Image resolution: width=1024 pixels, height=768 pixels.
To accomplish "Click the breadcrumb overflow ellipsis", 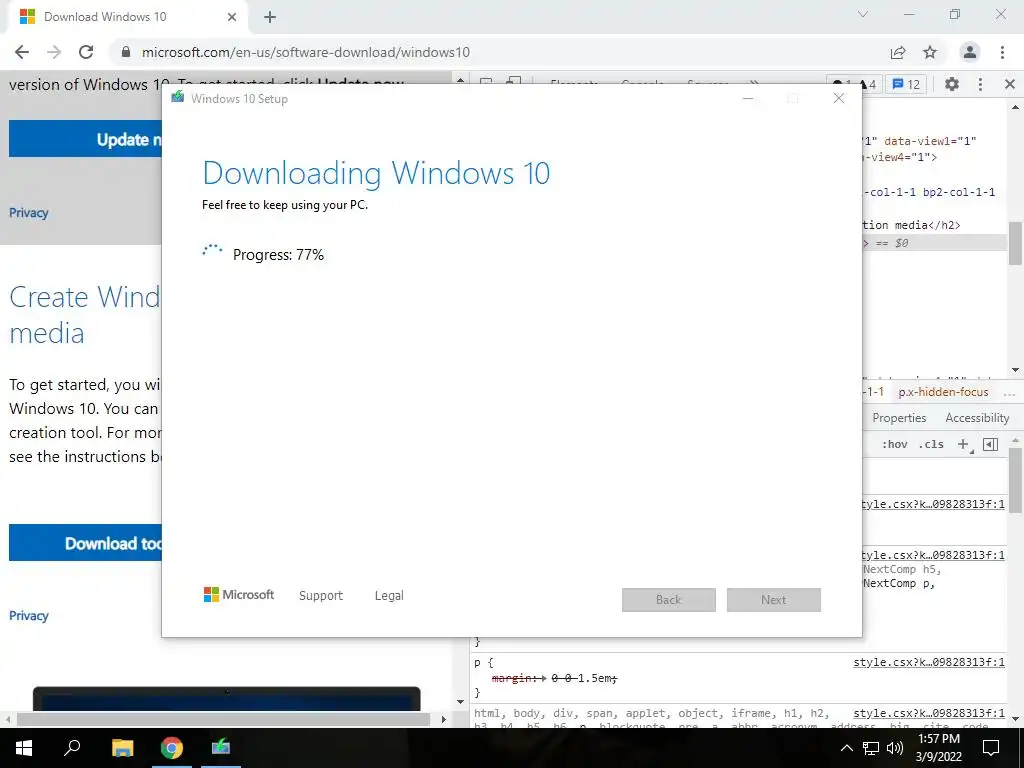I will 1009,393.
